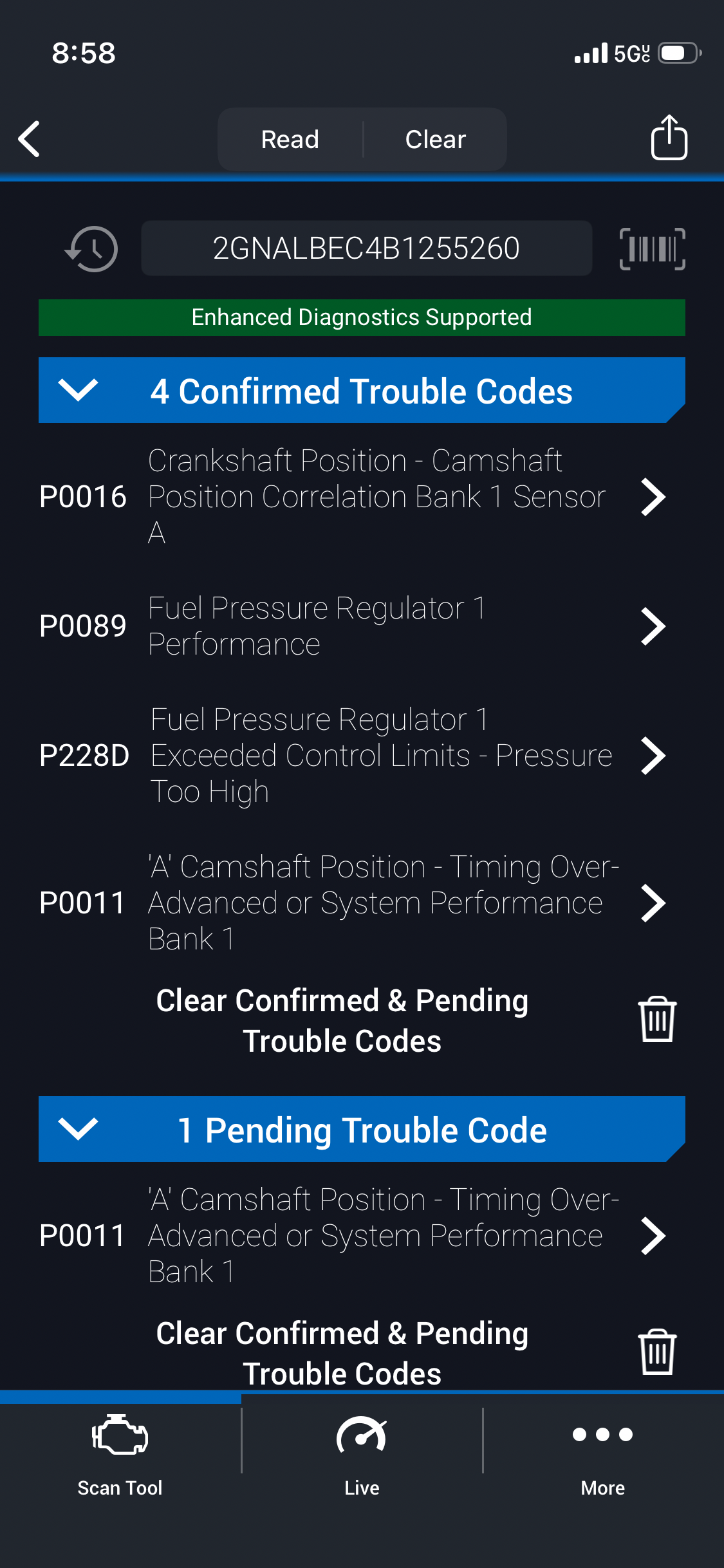
Task: Open VIN history clock icon
Action: (x=92, y=249)
